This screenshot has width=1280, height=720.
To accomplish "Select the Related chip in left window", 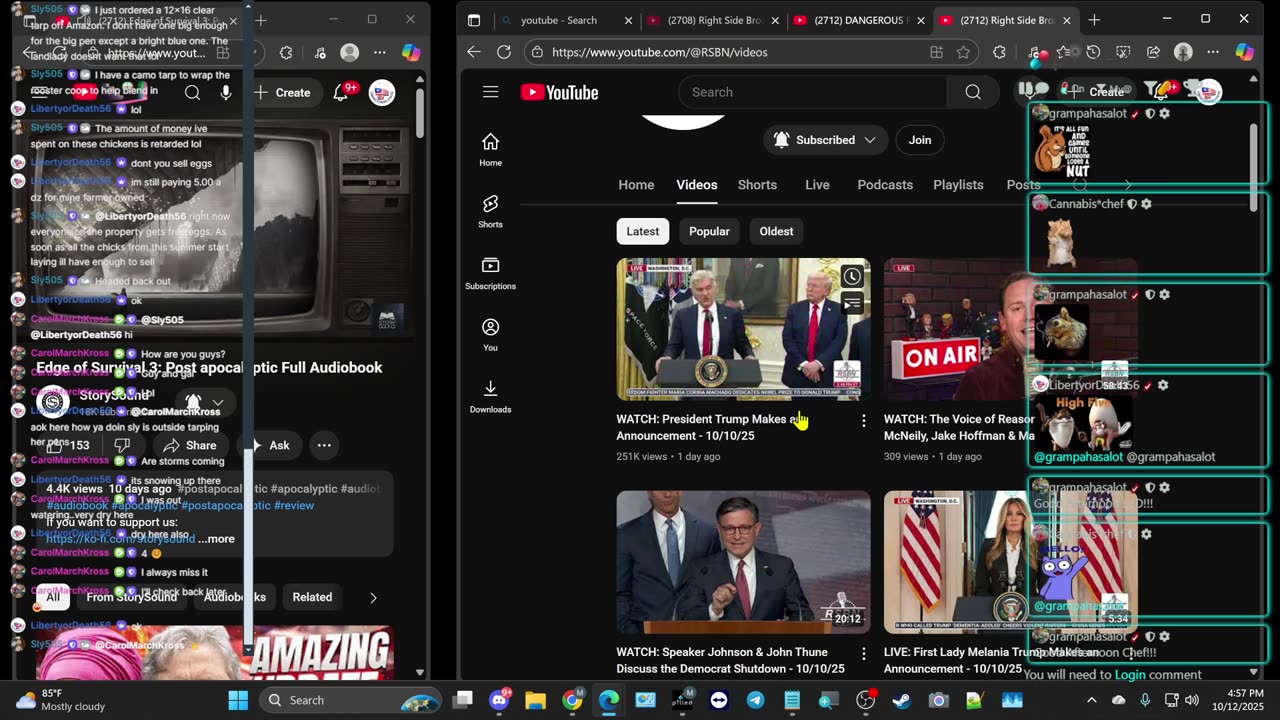I will [x=312, y=597].
